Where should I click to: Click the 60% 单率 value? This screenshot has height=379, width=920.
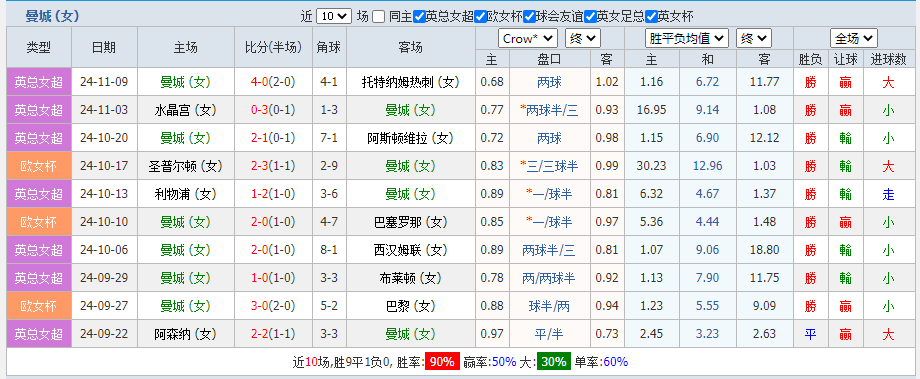coord(615,362)
